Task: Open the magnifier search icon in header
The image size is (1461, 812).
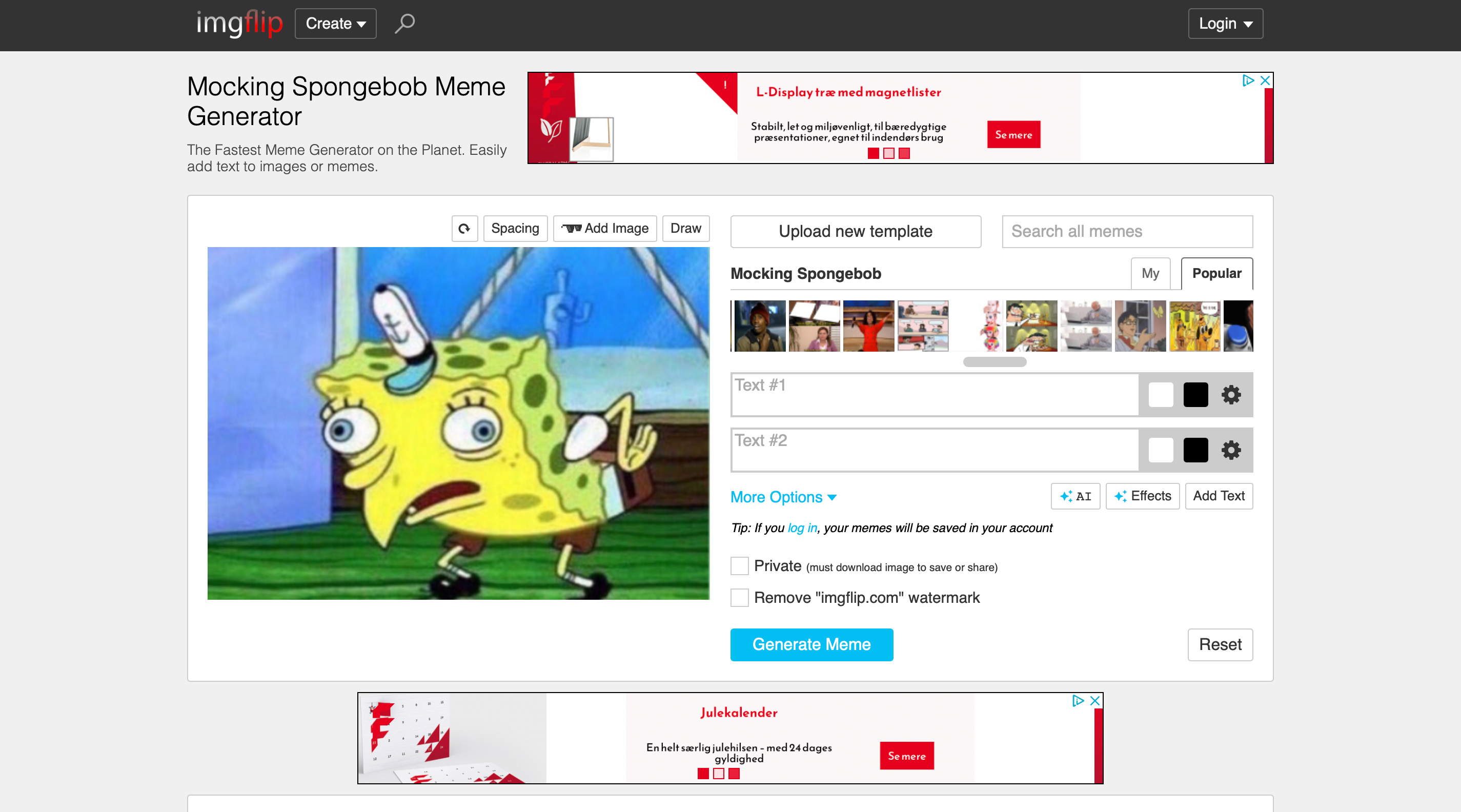Action: [x=404, y=23]
